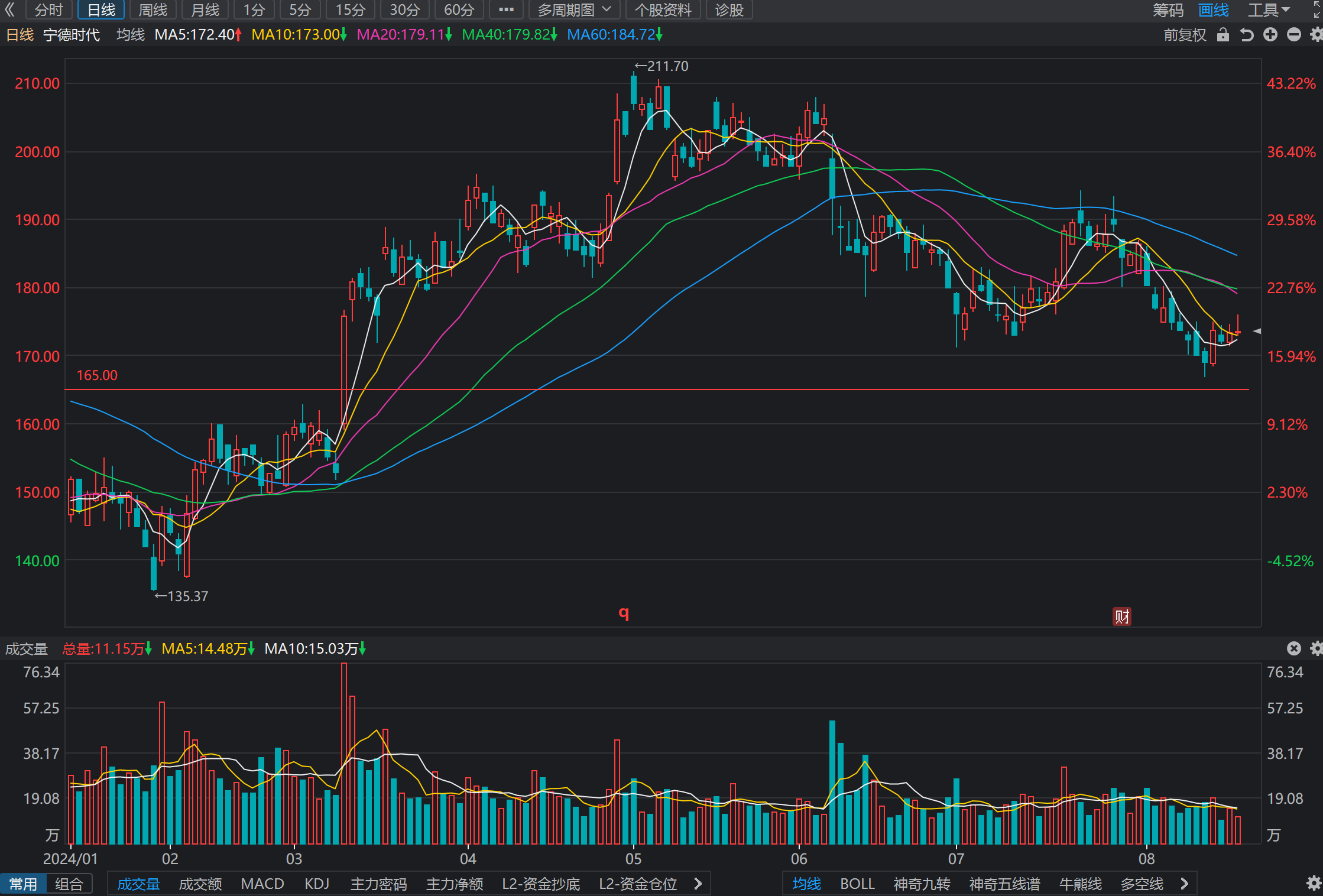Click the MA5:172.40 indicator value
Viewport: 1323px width, 896px height.
pos(198,35)
